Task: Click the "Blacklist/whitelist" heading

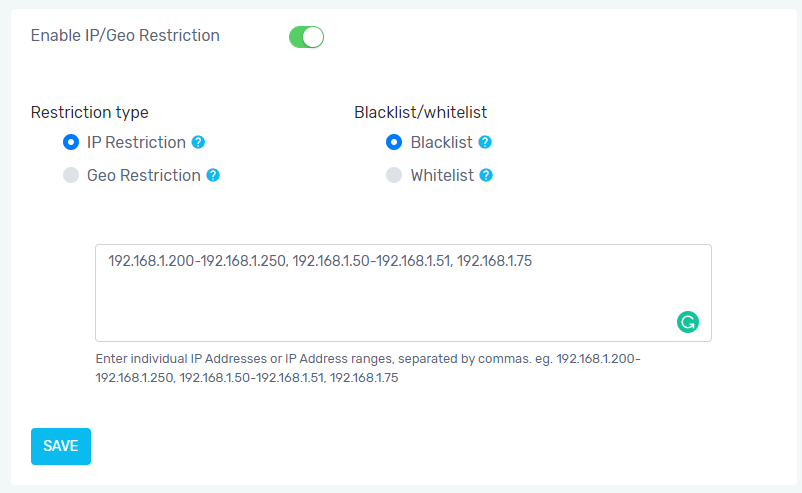Action: (x=420, y=113)
